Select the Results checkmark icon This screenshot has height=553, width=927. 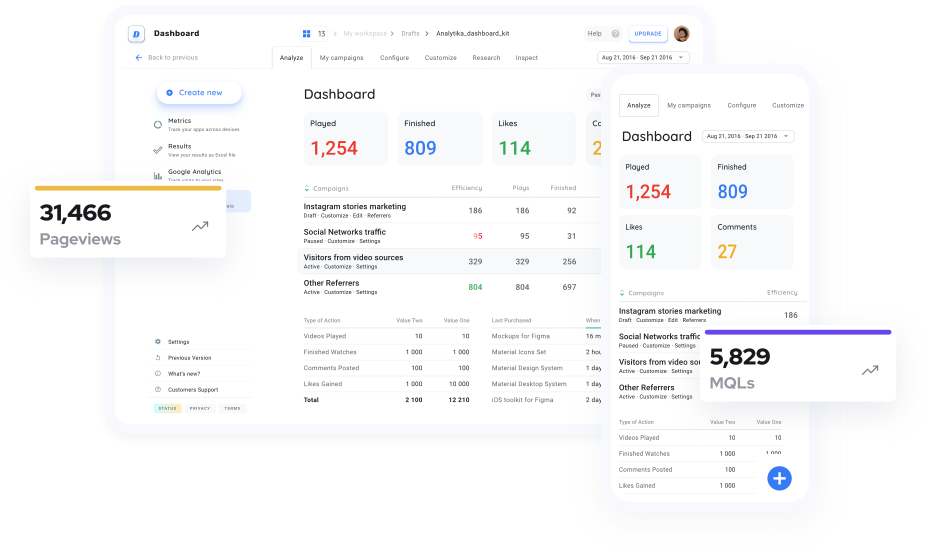[x=158, y=150]
